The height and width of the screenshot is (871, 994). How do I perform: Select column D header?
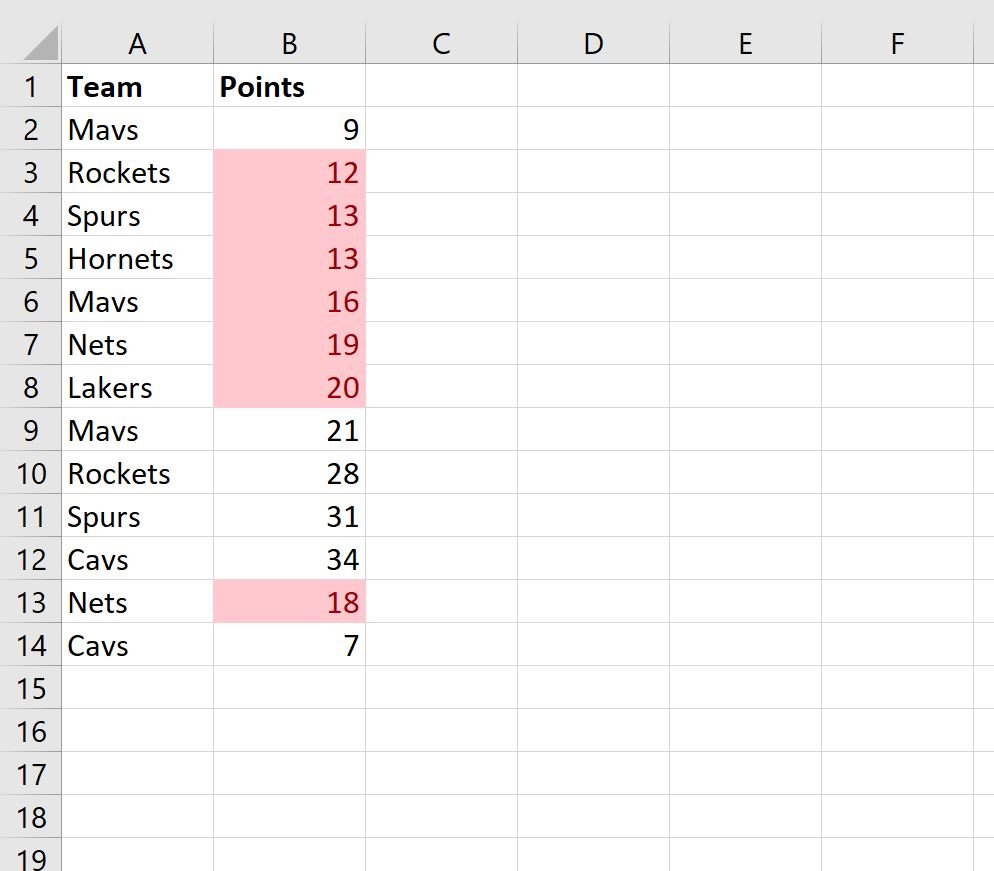click(x=593, y=43)
